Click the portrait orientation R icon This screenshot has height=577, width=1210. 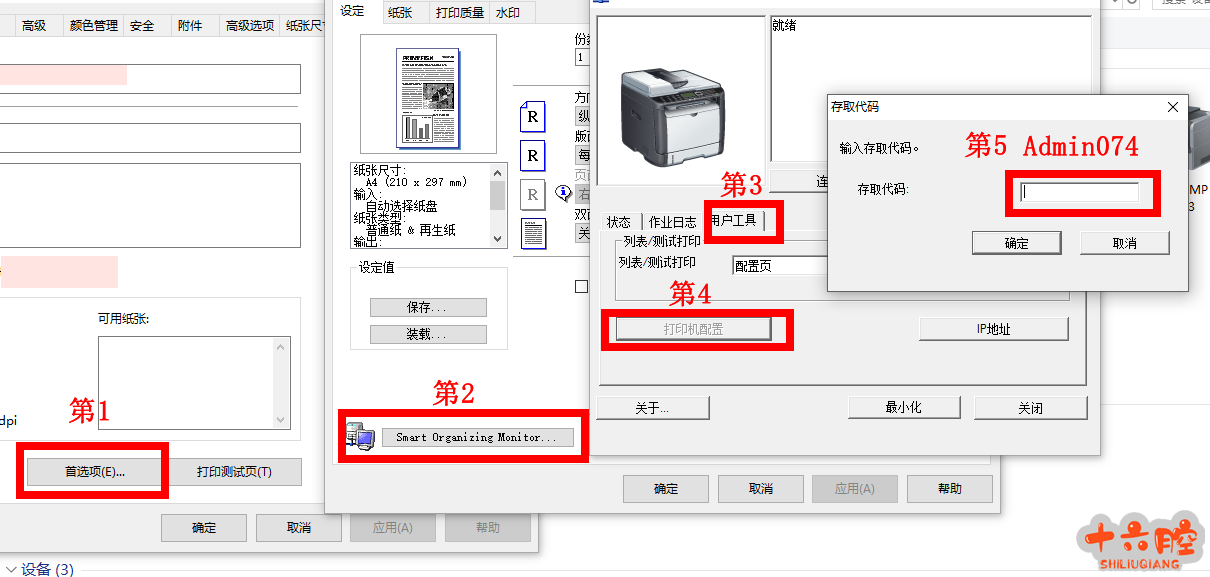click(x=533, y=117)
